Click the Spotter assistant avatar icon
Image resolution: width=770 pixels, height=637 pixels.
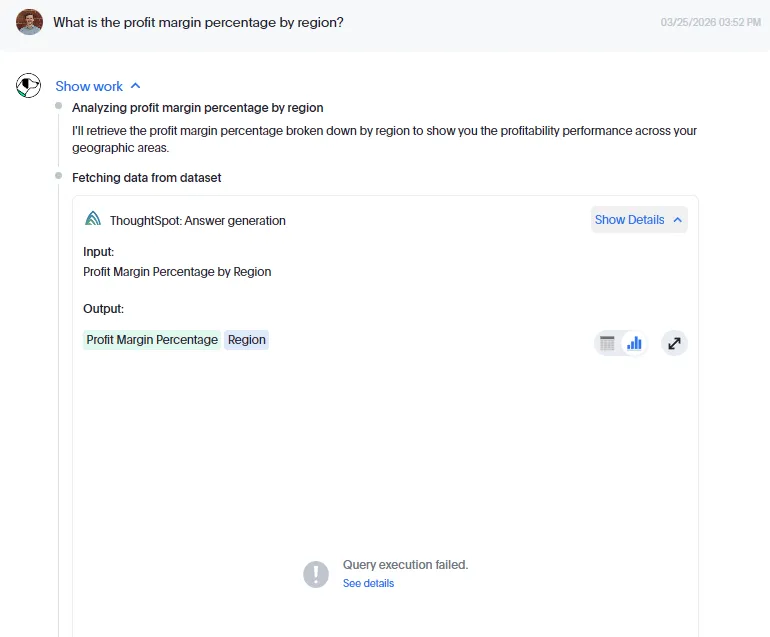28,86
